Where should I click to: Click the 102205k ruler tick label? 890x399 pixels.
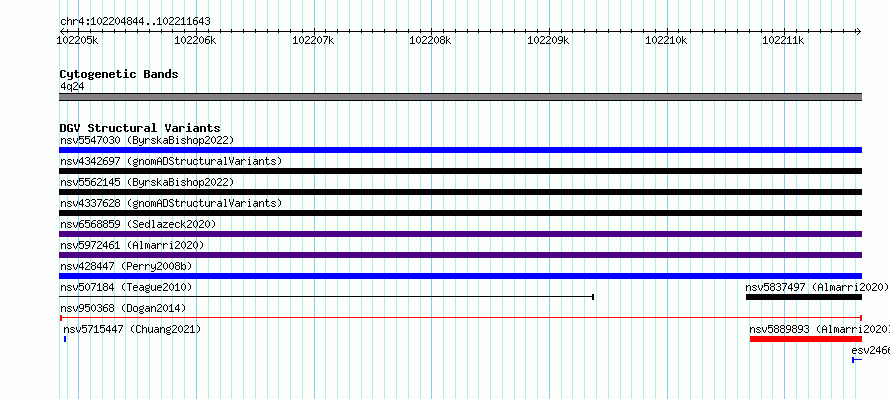78,40
